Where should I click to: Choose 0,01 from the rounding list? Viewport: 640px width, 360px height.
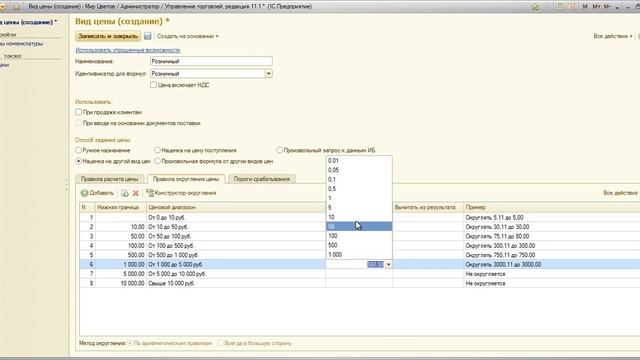click(x=359, y=161)
